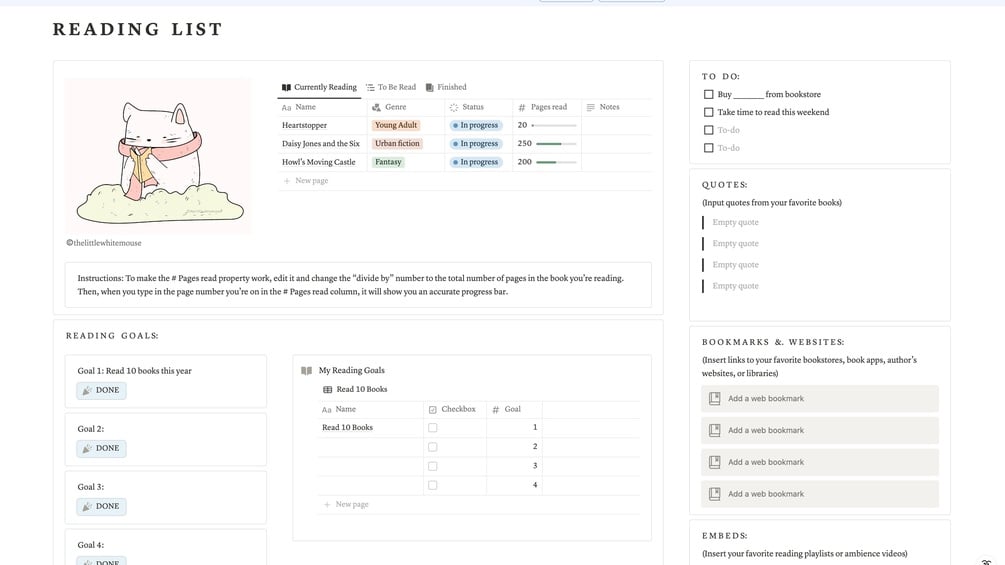Click the Goal column number icon
The width and height of the screenshot is (1005, 565).
[x=495, y=409]
